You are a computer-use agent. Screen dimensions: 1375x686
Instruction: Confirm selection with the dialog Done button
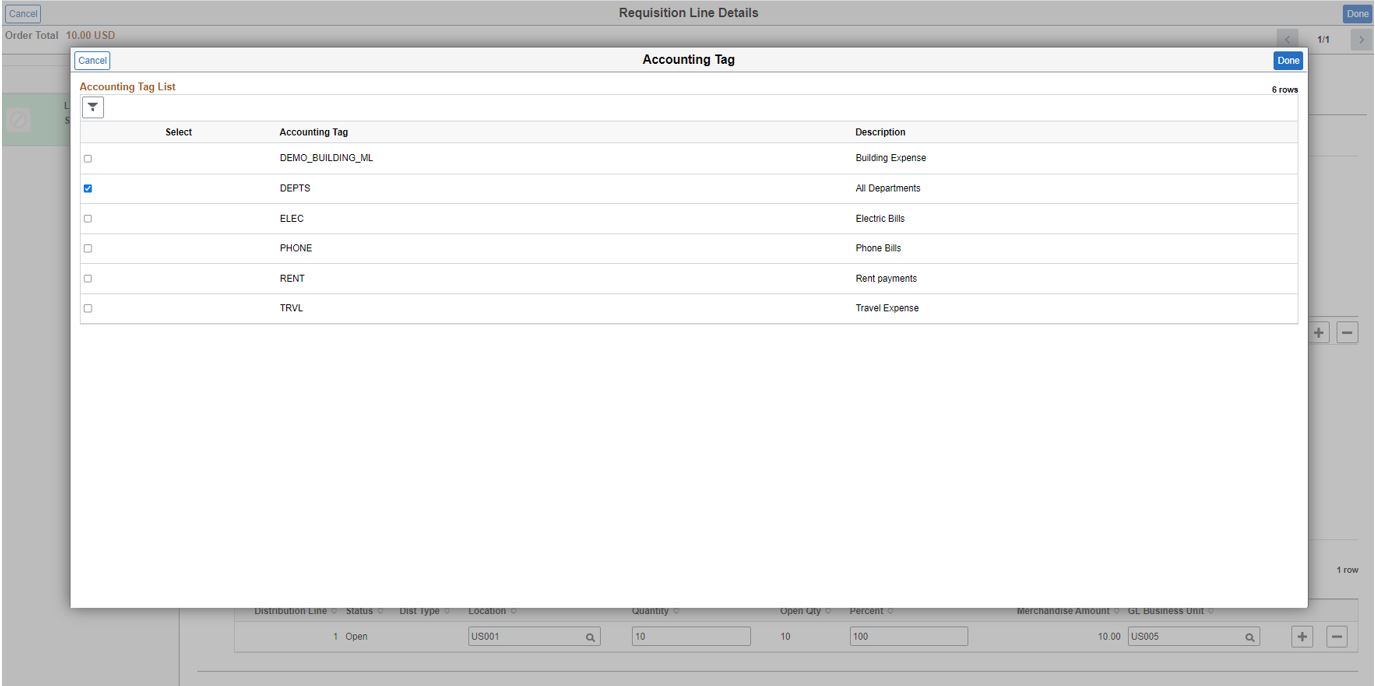(x=1288, y=60)
